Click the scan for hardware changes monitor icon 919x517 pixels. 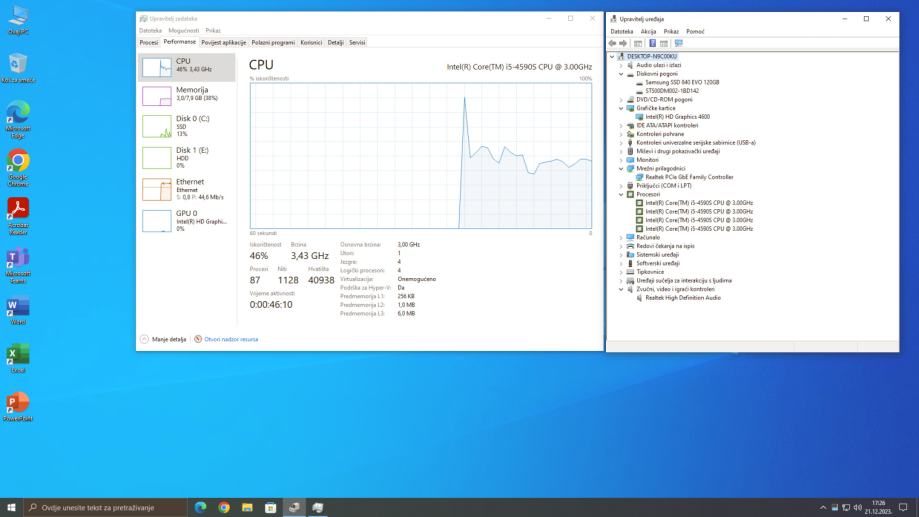679,43
